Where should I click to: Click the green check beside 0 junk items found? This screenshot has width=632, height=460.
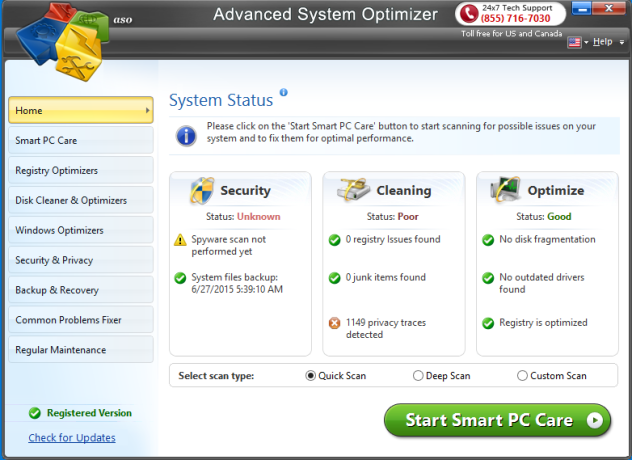335,278
